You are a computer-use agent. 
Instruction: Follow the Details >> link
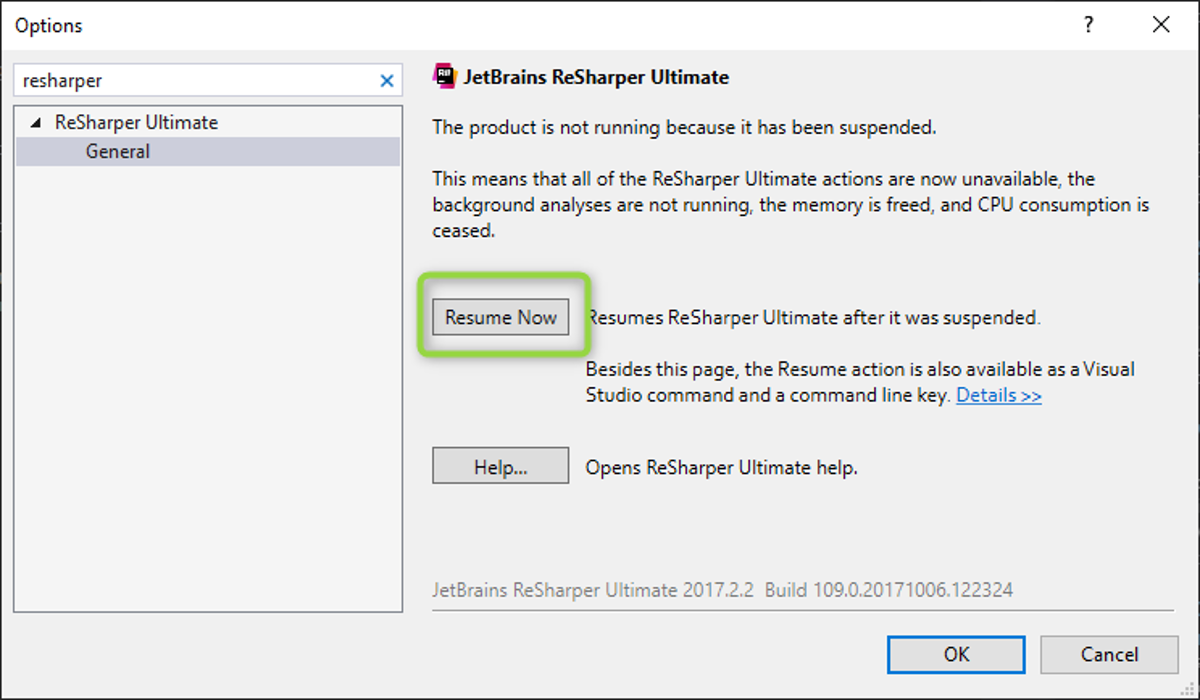998,395
